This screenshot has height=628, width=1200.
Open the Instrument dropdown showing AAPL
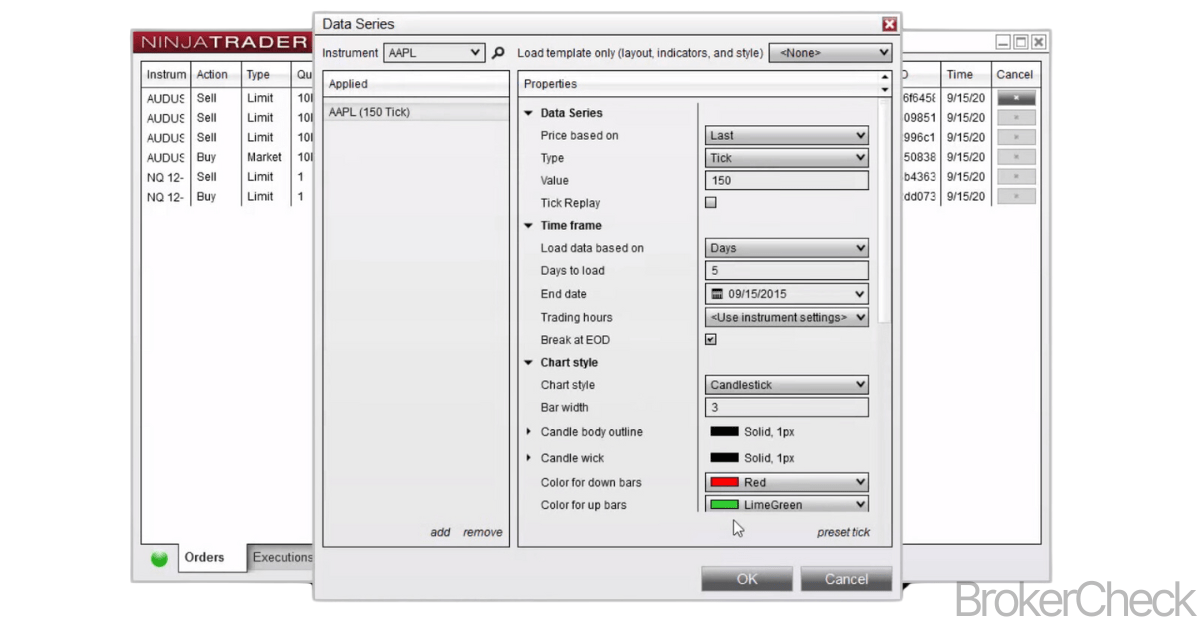434,53
